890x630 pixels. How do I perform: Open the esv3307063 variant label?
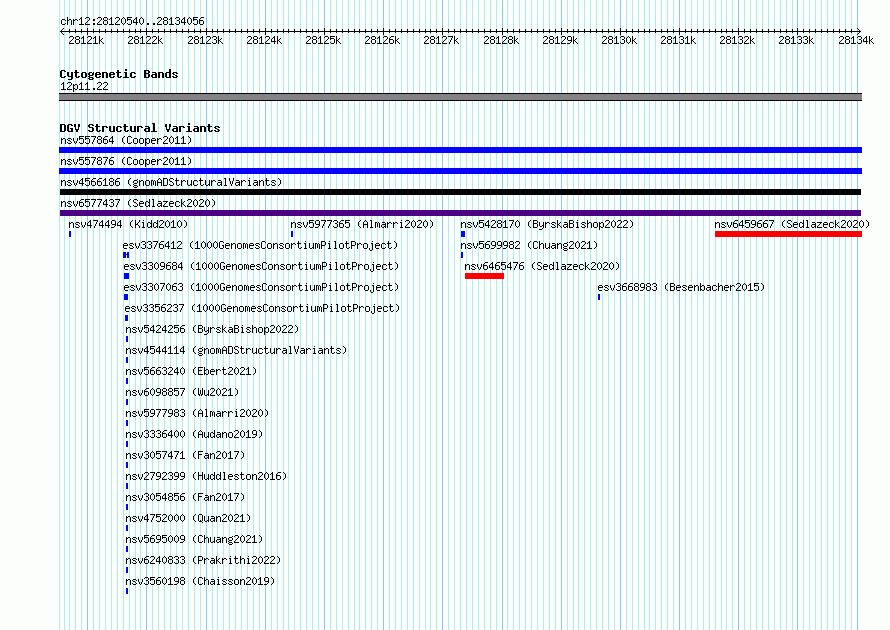click(262, 287)
